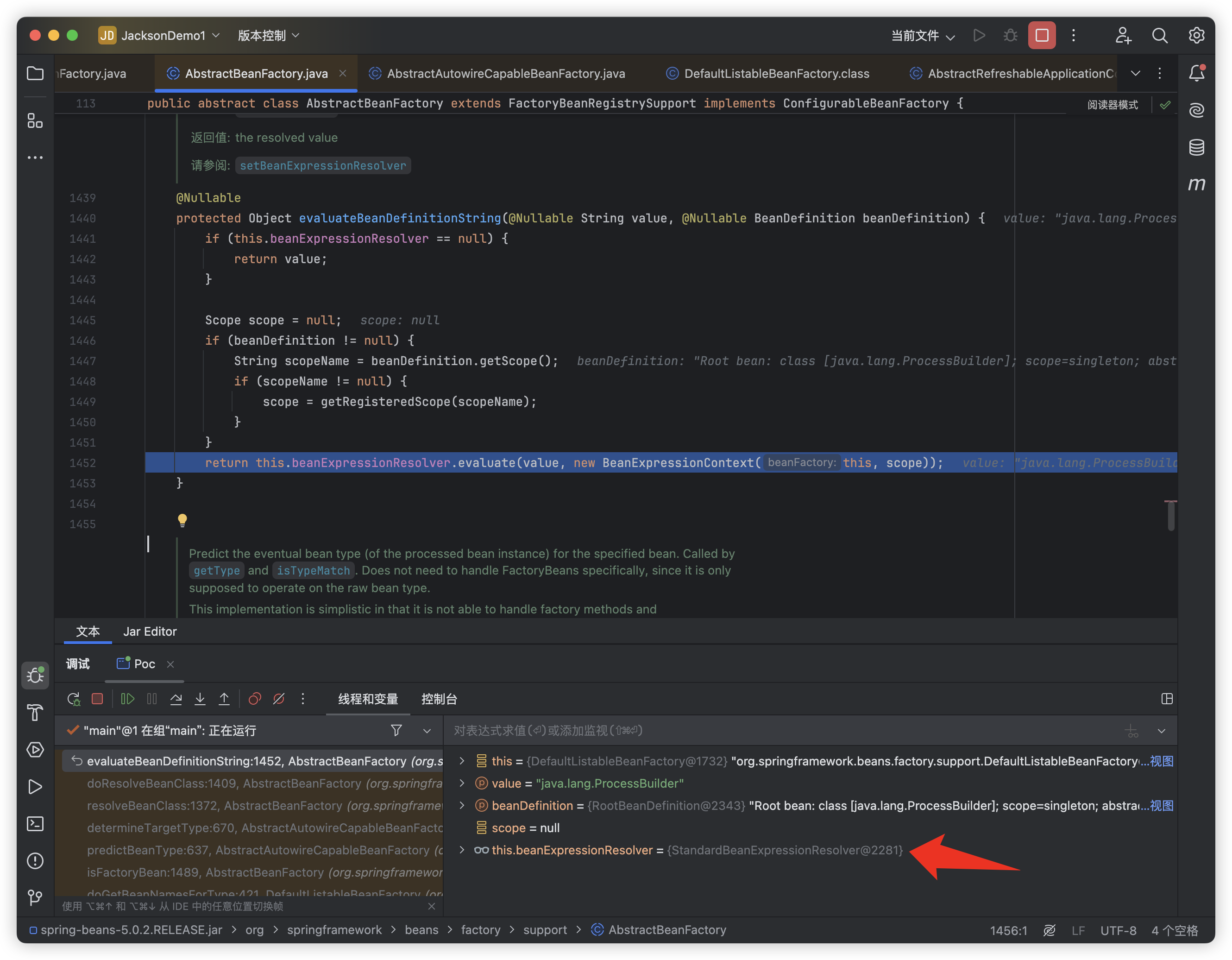Click 视图 link for 'this' variable
The height and width of the screenshot is (960, 1232).
pos(1162,761)
